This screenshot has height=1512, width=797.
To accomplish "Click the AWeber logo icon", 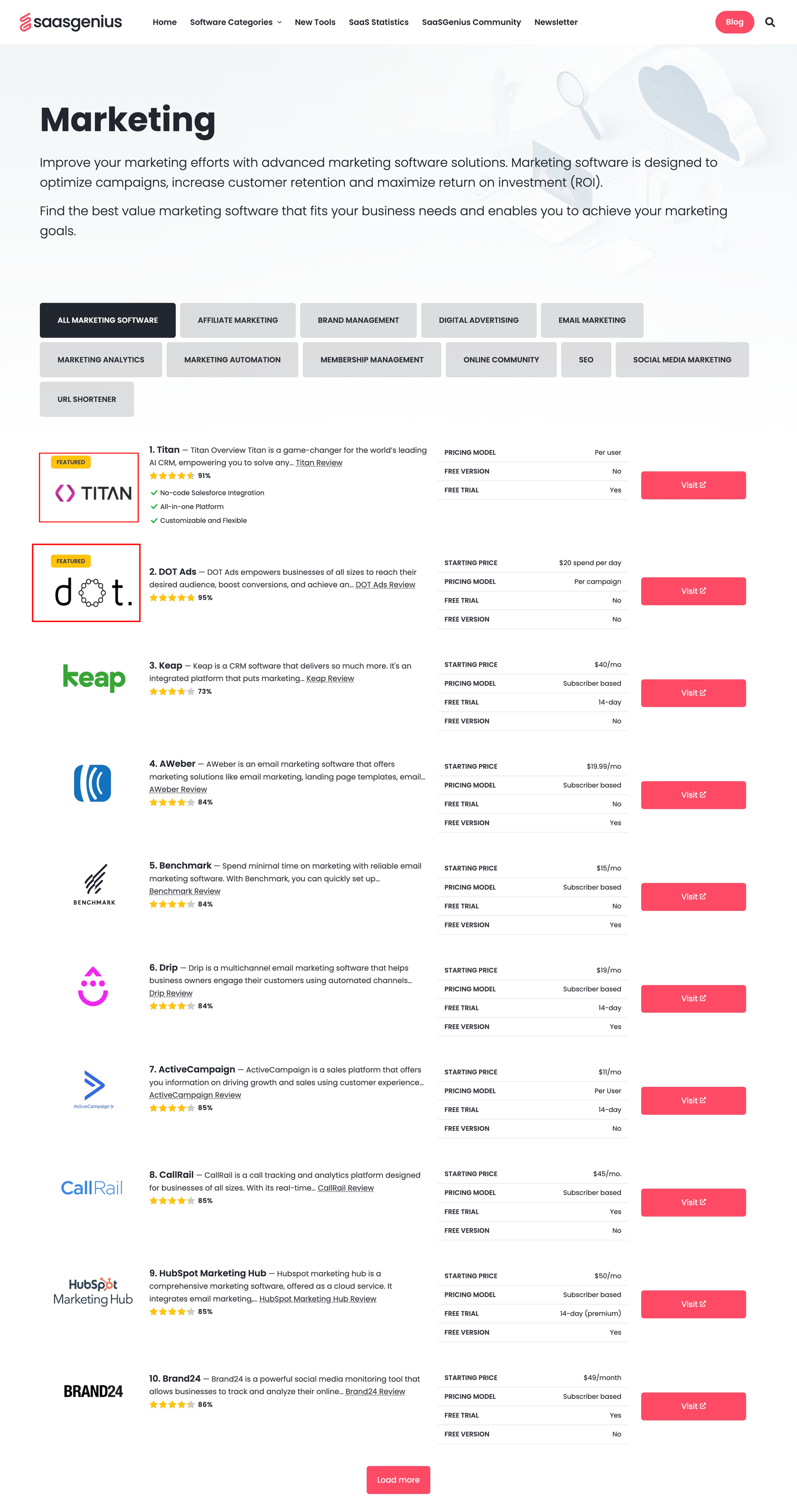I will [93, 783].
